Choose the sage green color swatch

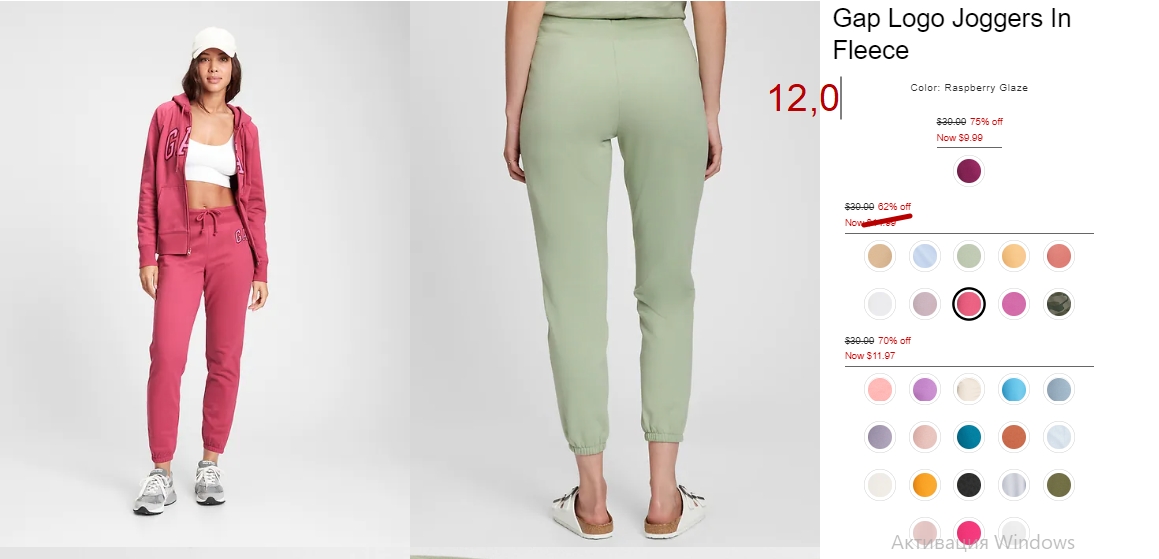click(x=968, y=256)
